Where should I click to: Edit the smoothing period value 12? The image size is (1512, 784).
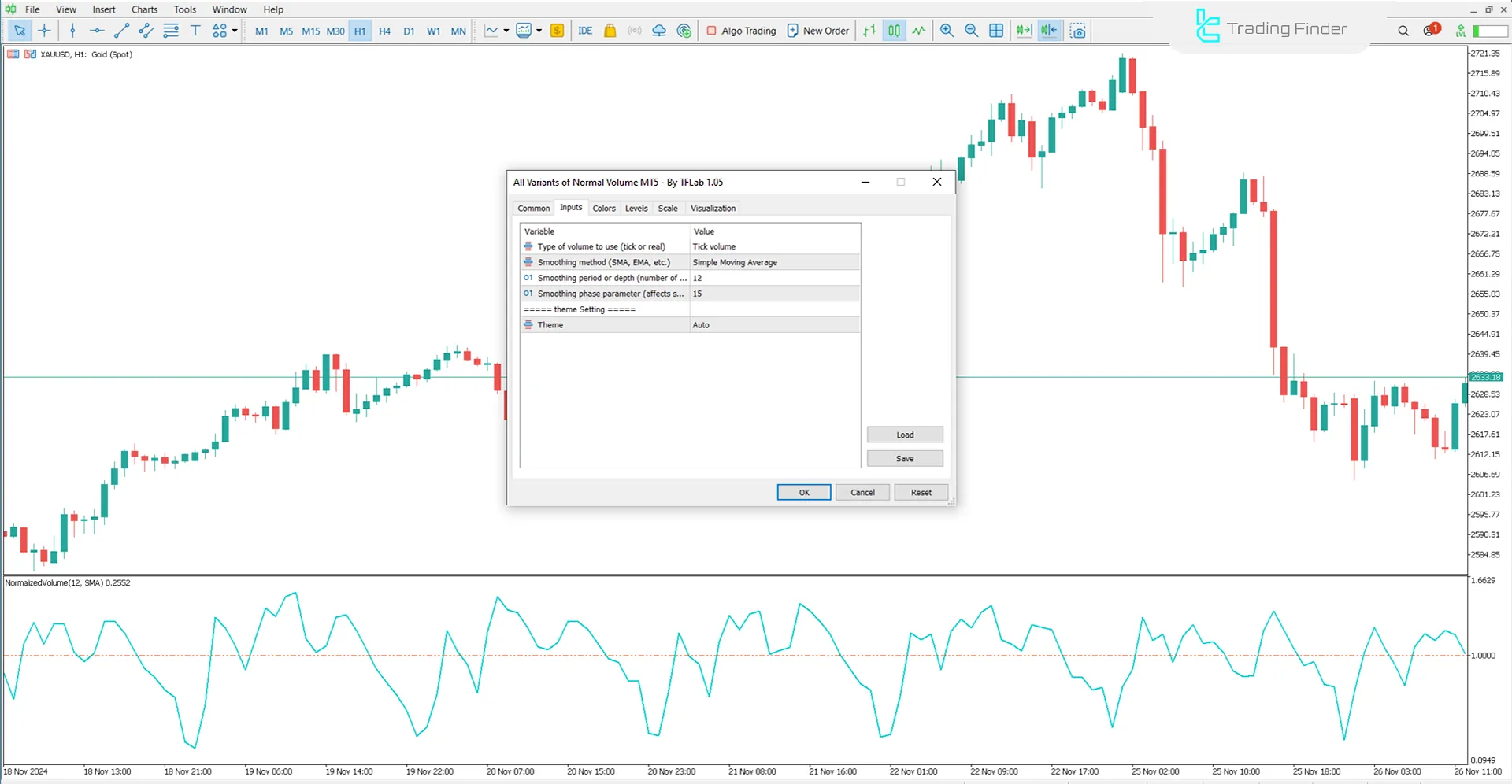click(774, 278)
